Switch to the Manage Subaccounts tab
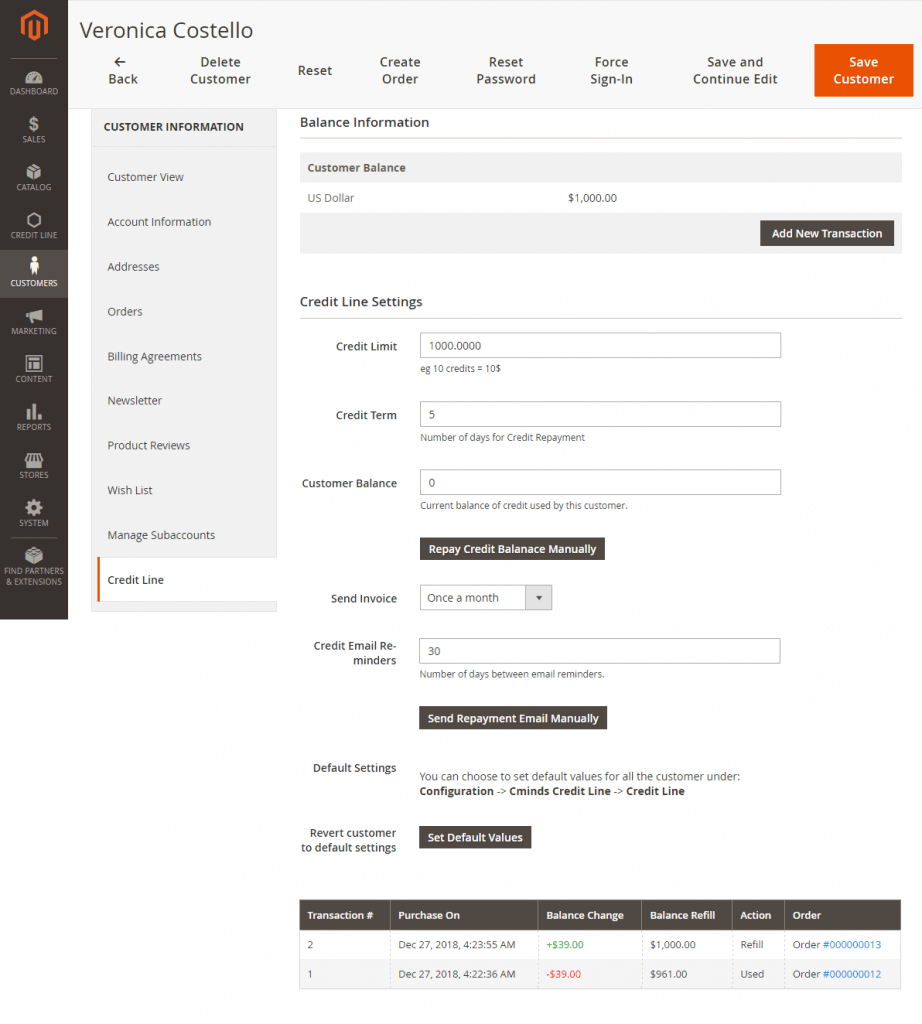922x1024 pixels. [x=161, y=535]
